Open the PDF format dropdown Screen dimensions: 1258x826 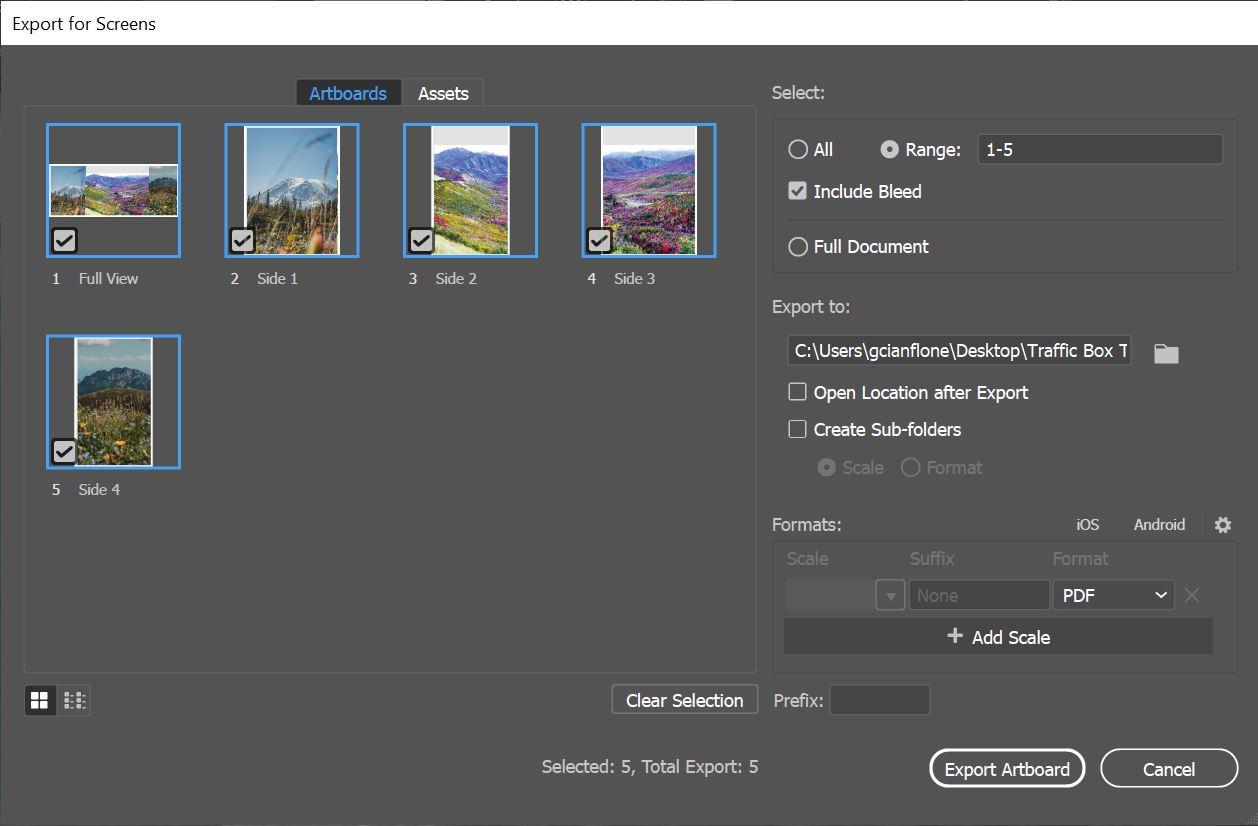click(x=1113, y=595)
